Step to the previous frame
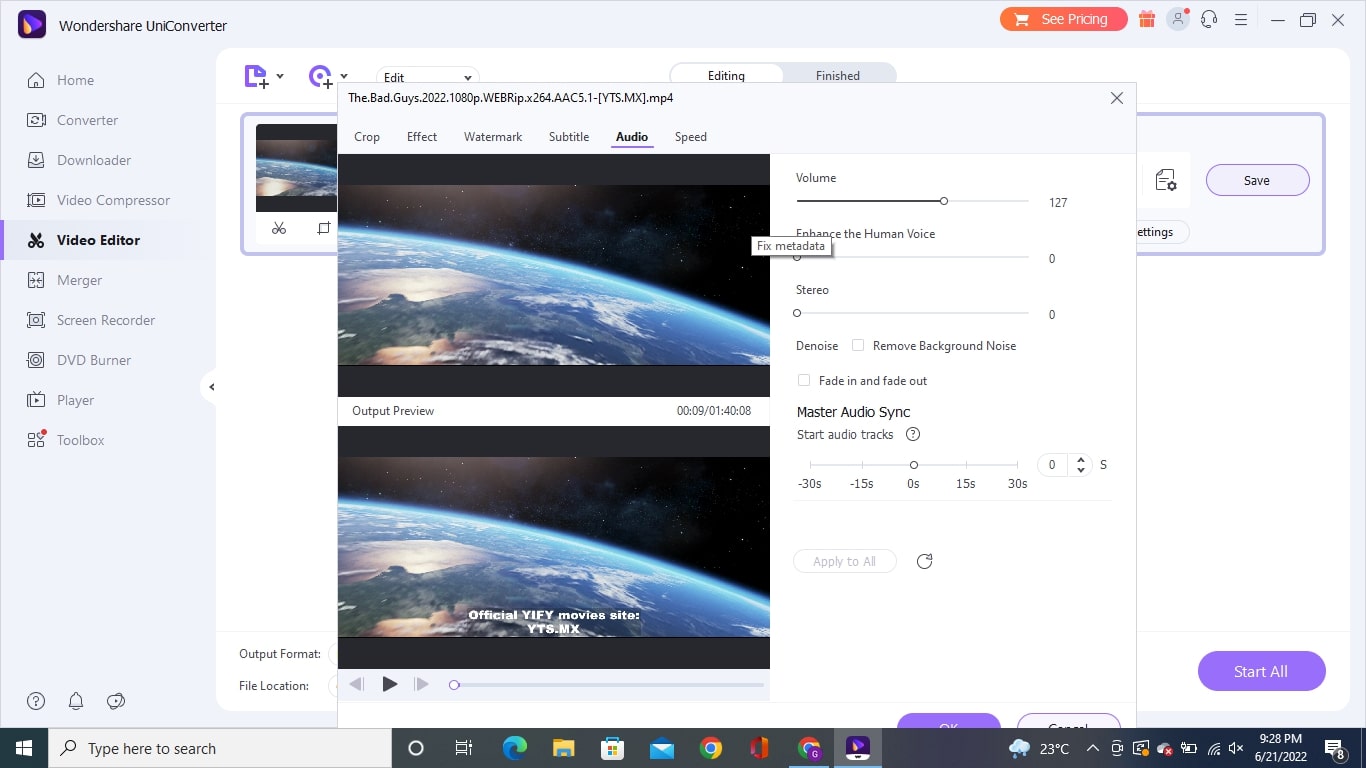 pos(356,684)
